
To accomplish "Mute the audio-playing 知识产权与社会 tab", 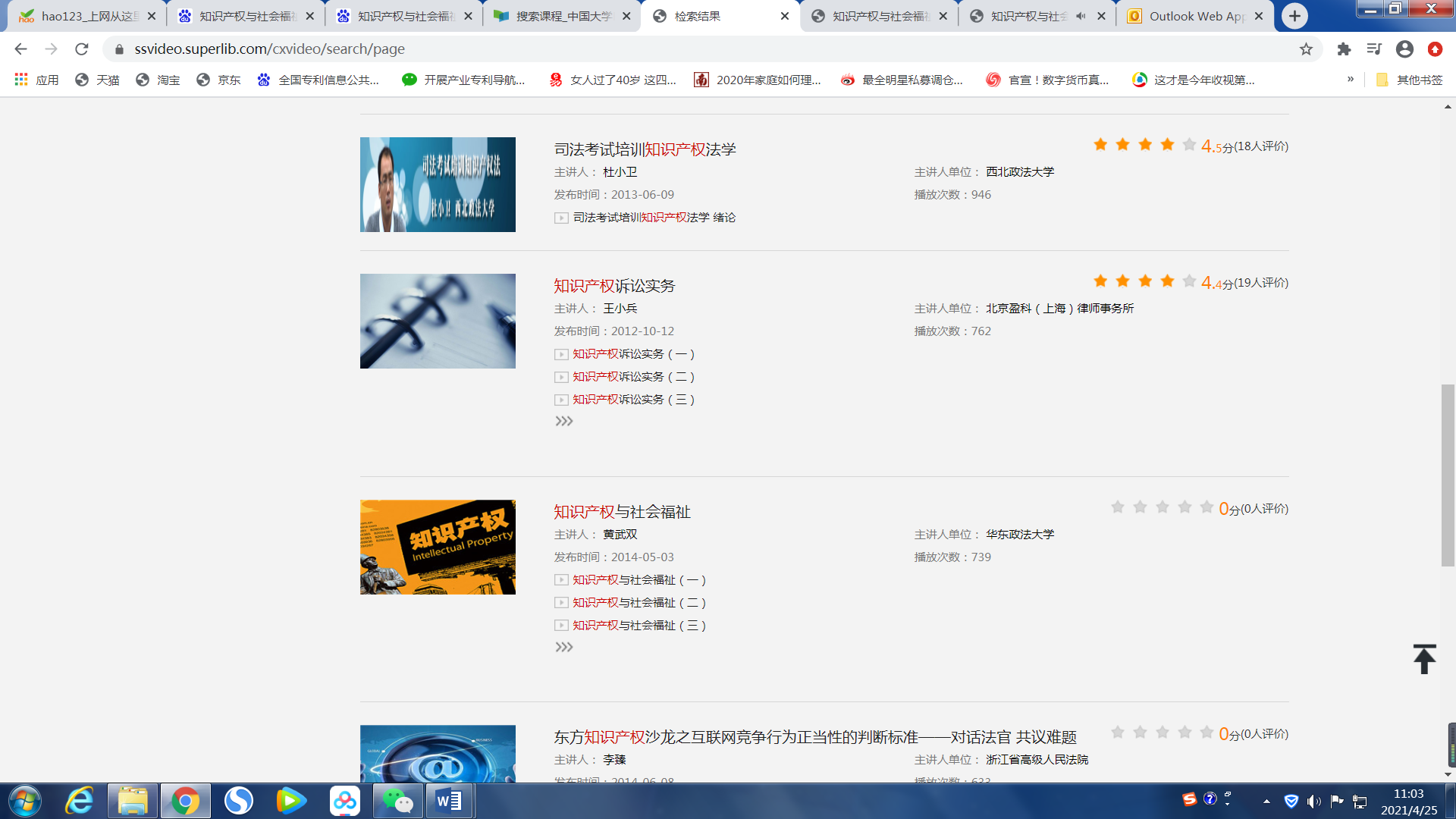I will tap(1081, 16).
